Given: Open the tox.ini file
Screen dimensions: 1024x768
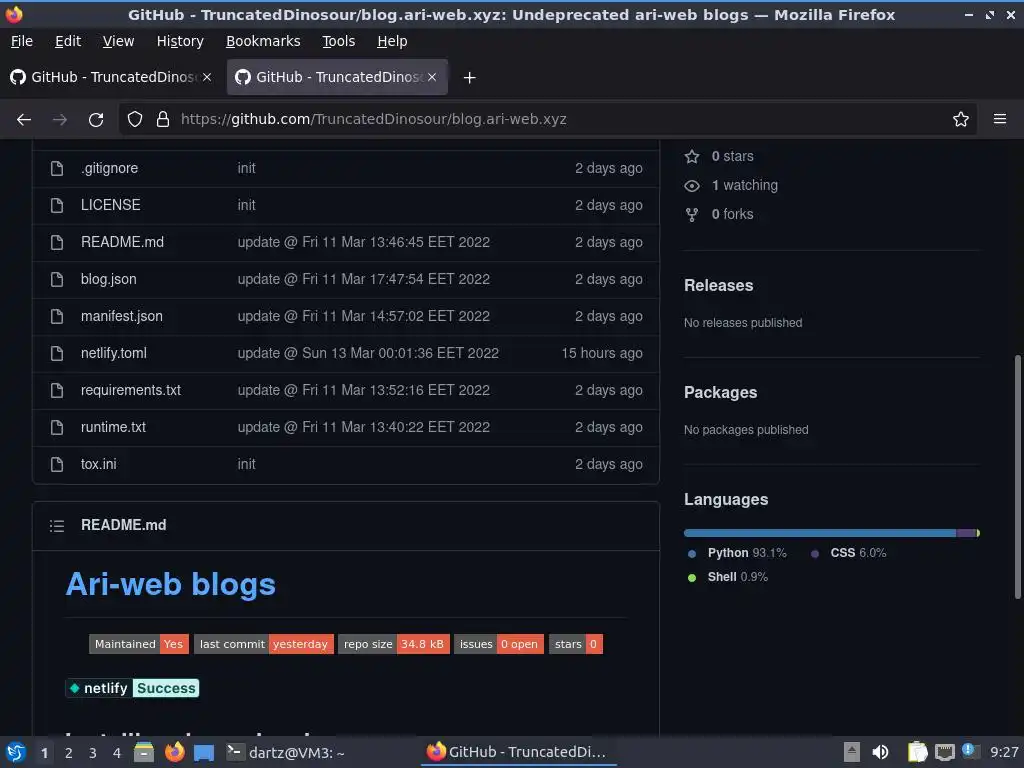Looking at the screenshot, I should (99, 464).
